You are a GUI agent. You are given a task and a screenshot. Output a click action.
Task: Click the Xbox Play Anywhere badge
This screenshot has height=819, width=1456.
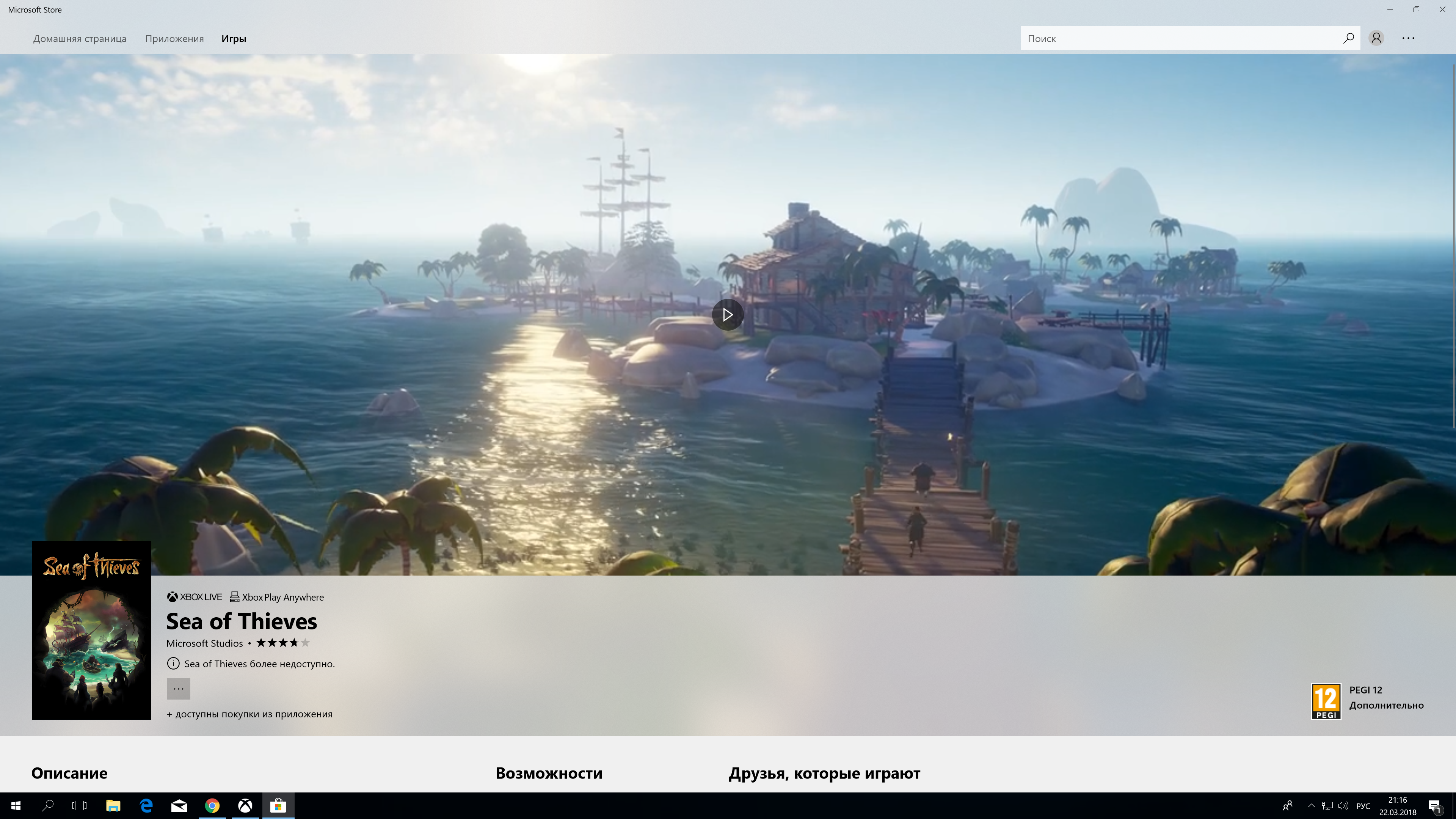click(277, 597)
